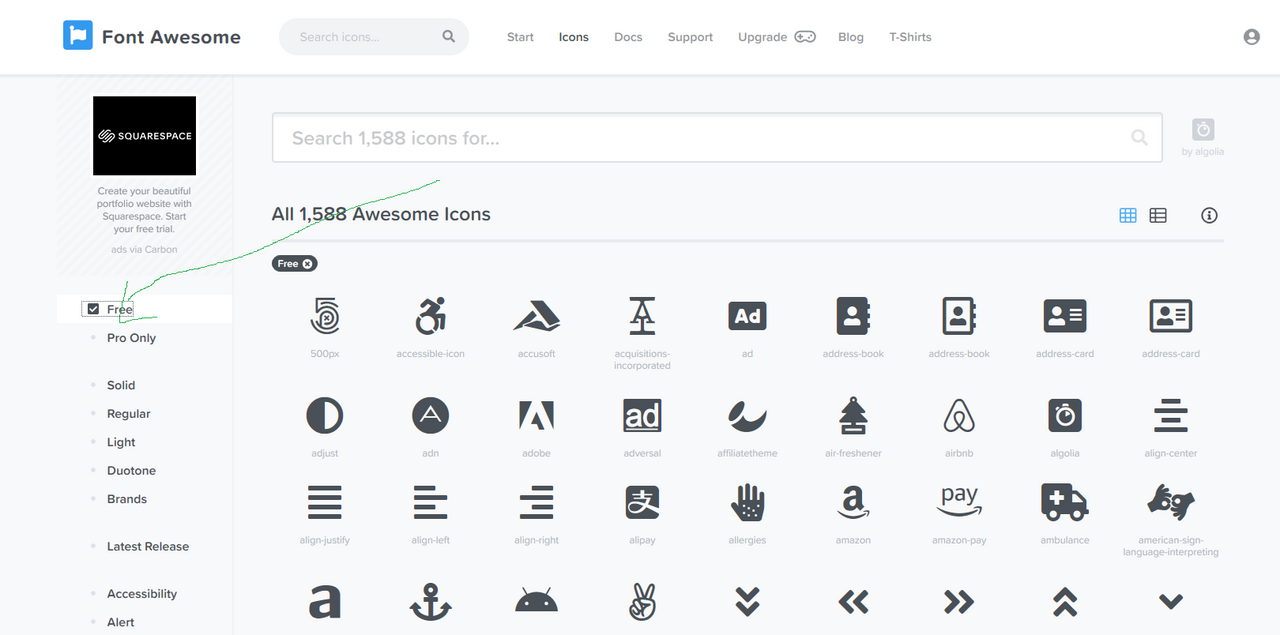Filter icons by Light style

tap(121, 442)
